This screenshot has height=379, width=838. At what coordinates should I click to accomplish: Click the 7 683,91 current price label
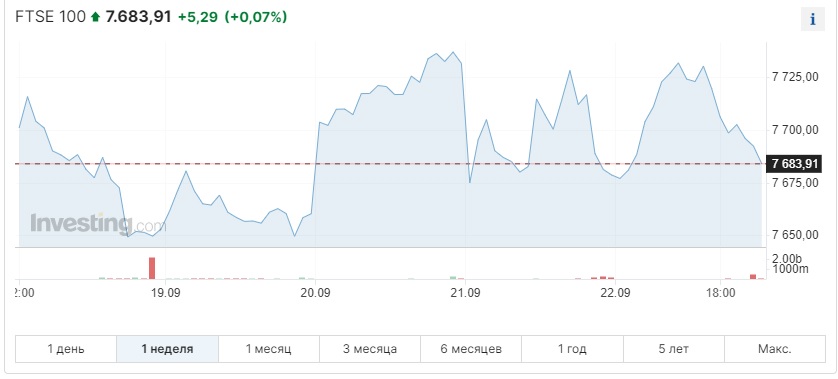tap(793, 164)
